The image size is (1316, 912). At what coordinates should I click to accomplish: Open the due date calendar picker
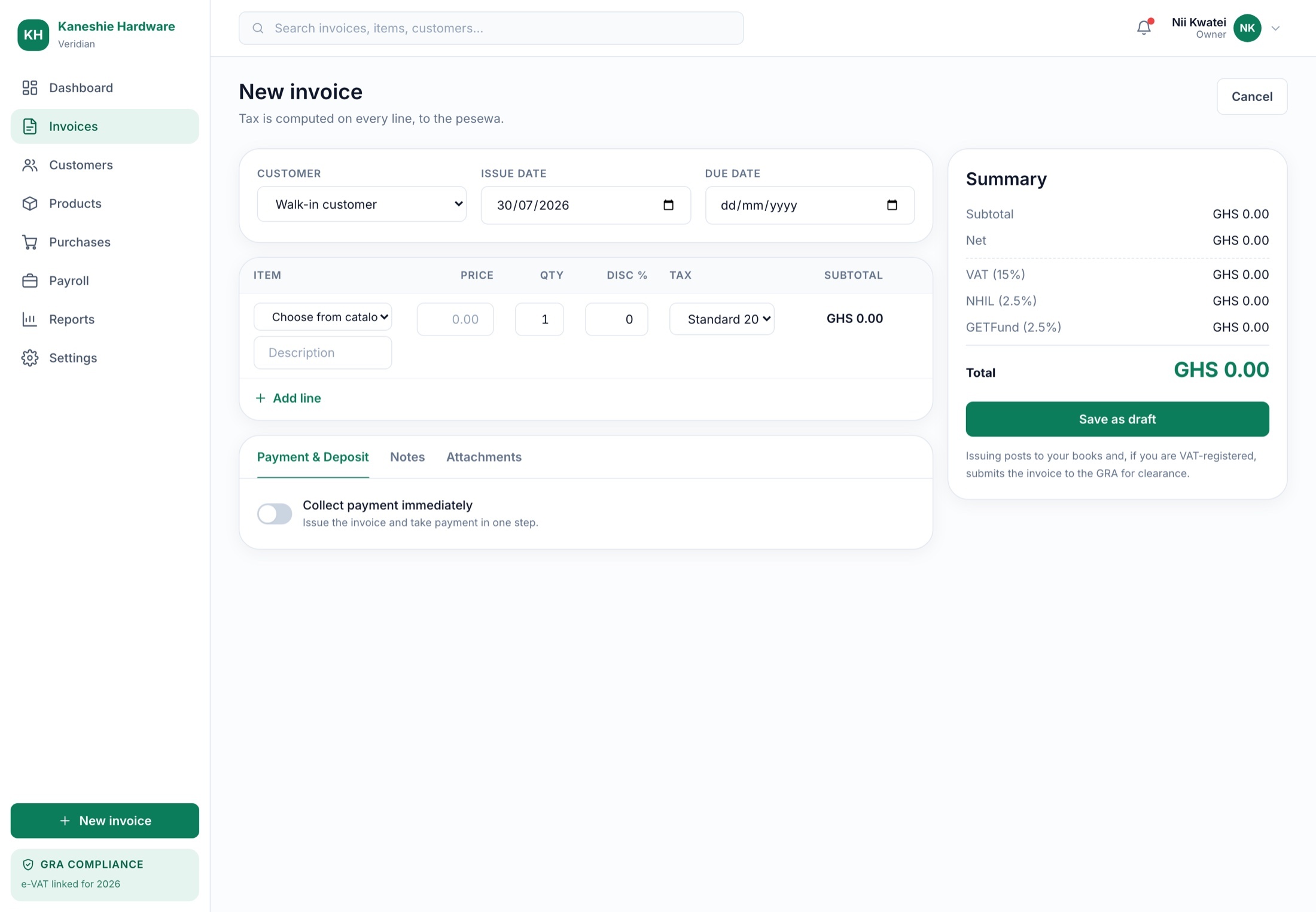pyautogui.click(x=892, y=205)
